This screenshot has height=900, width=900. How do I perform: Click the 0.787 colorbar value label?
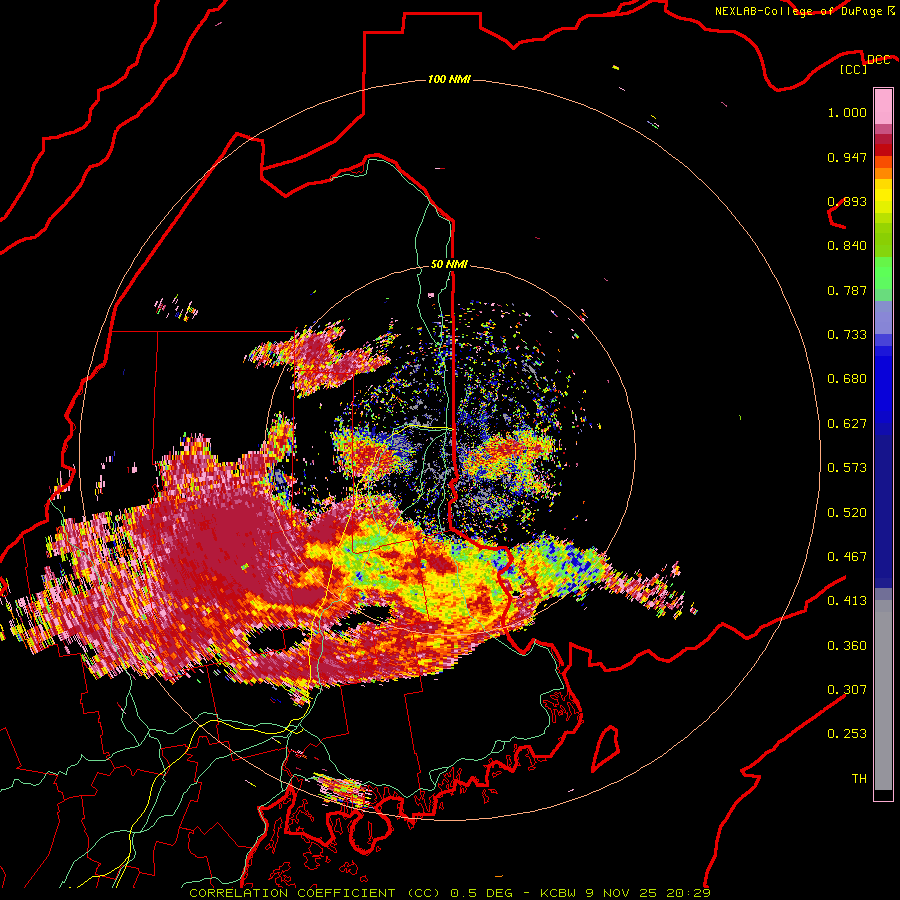847,290
